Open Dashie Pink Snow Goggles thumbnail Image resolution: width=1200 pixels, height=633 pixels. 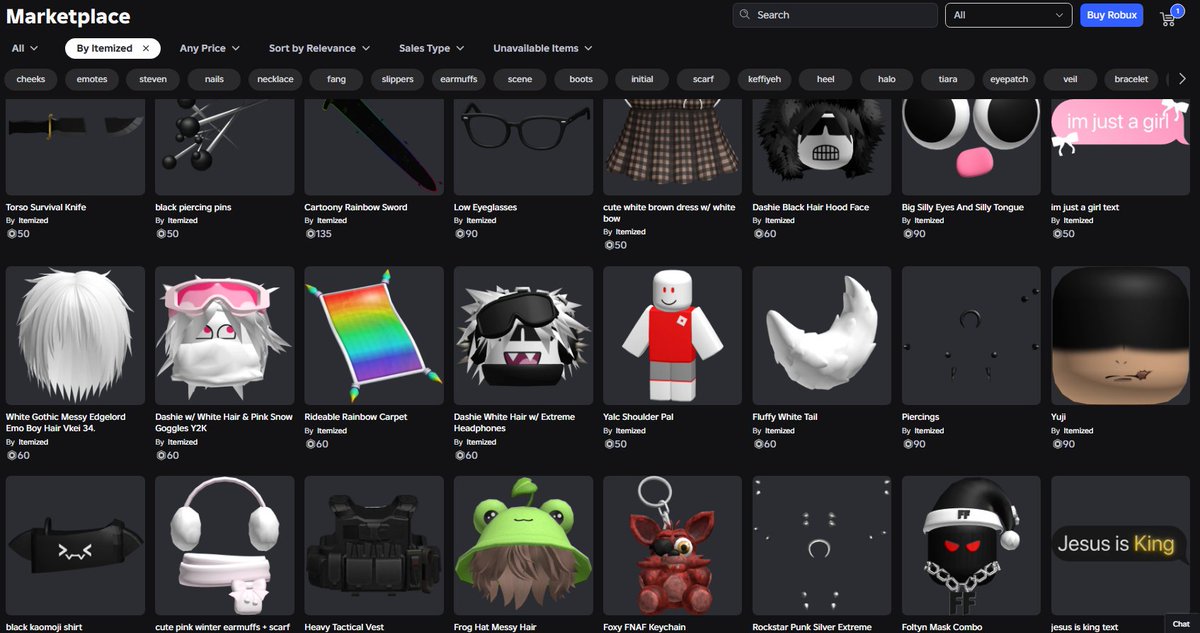(x=224, y=335)
